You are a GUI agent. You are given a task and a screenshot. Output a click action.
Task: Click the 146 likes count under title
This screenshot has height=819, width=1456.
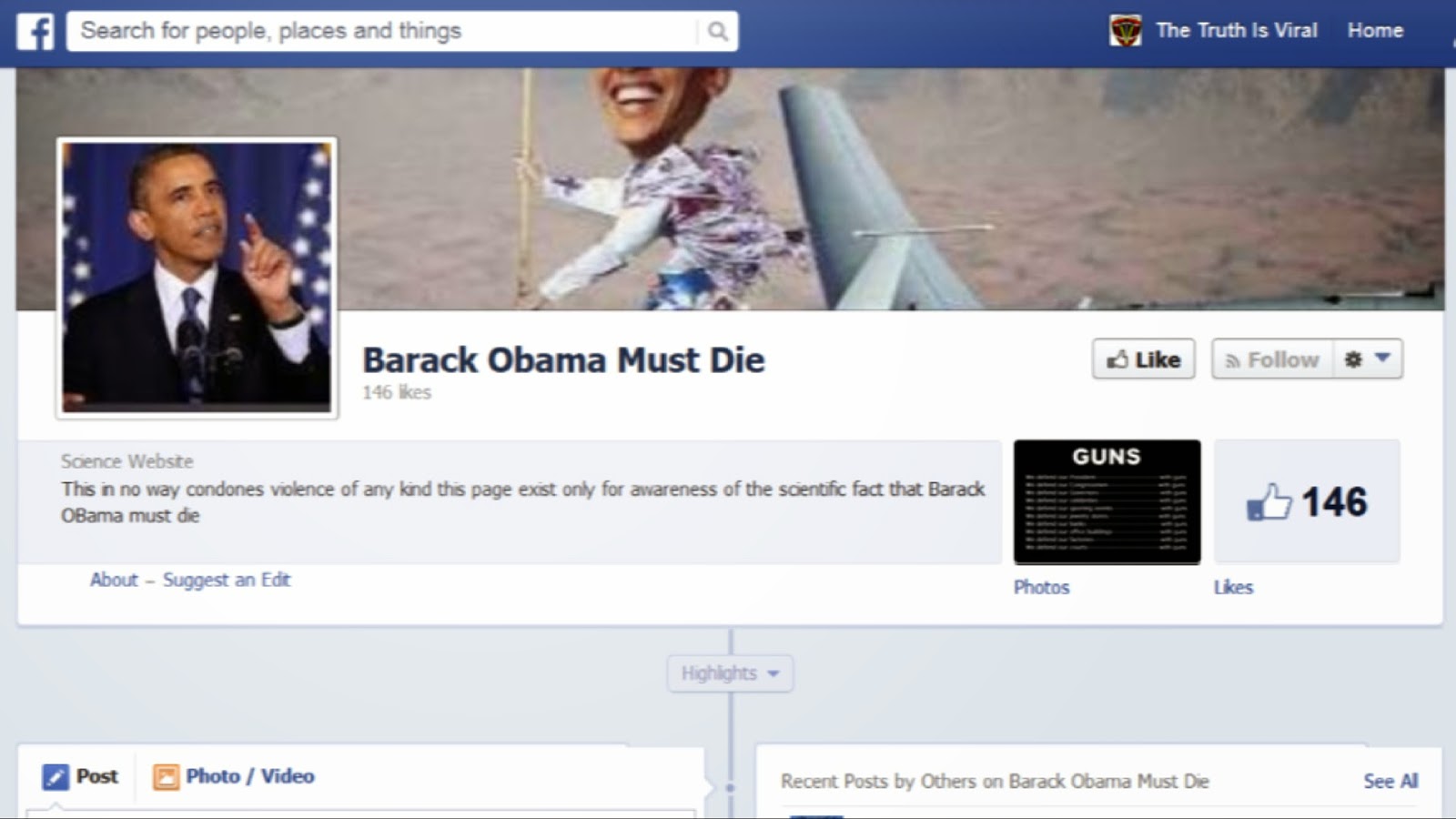(x=397, y=392)
